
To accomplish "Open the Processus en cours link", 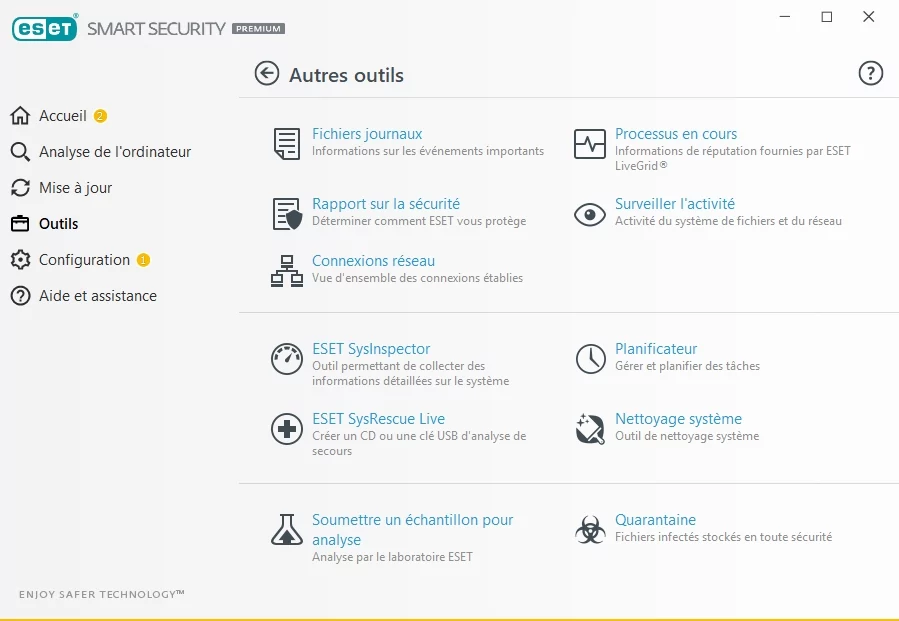I will (x=676, y=134).
